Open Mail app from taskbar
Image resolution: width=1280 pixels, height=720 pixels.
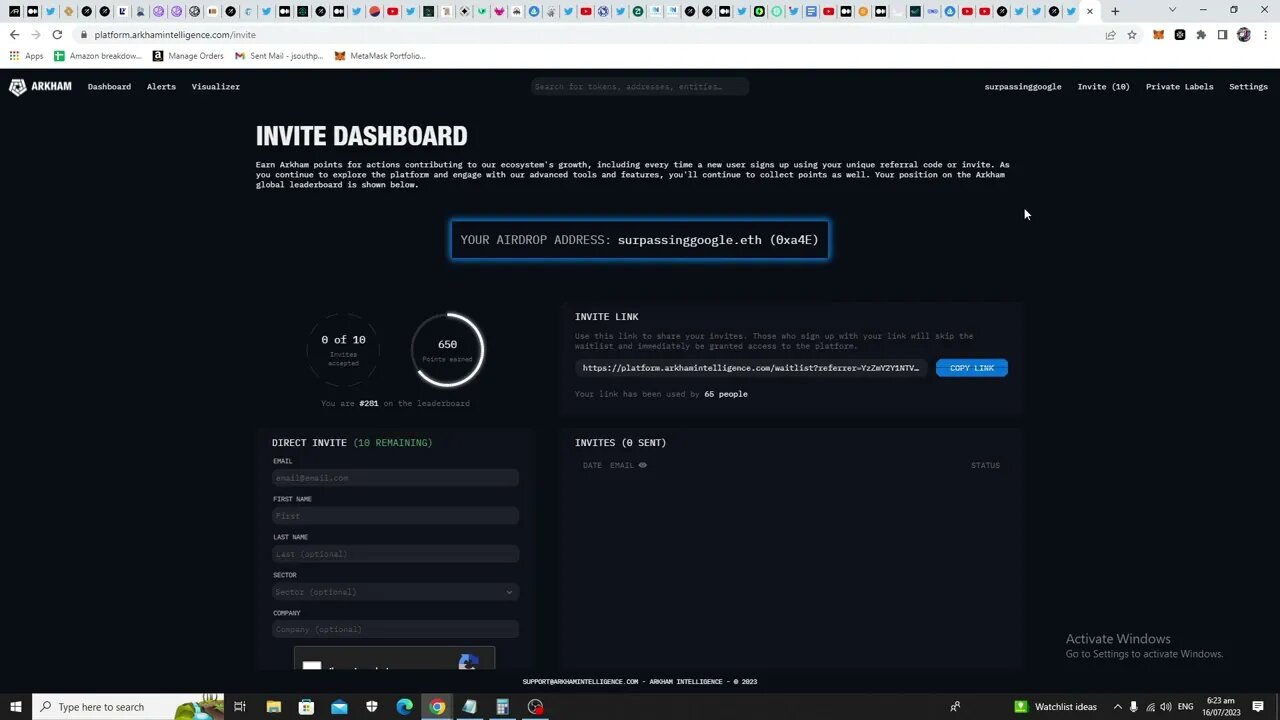(339, 707)
